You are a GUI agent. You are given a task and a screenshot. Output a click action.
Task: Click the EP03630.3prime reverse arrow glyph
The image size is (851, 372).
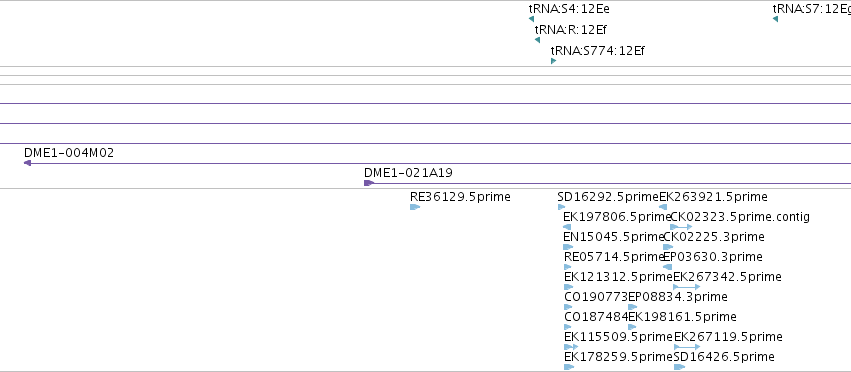click(x=668, y=267)
